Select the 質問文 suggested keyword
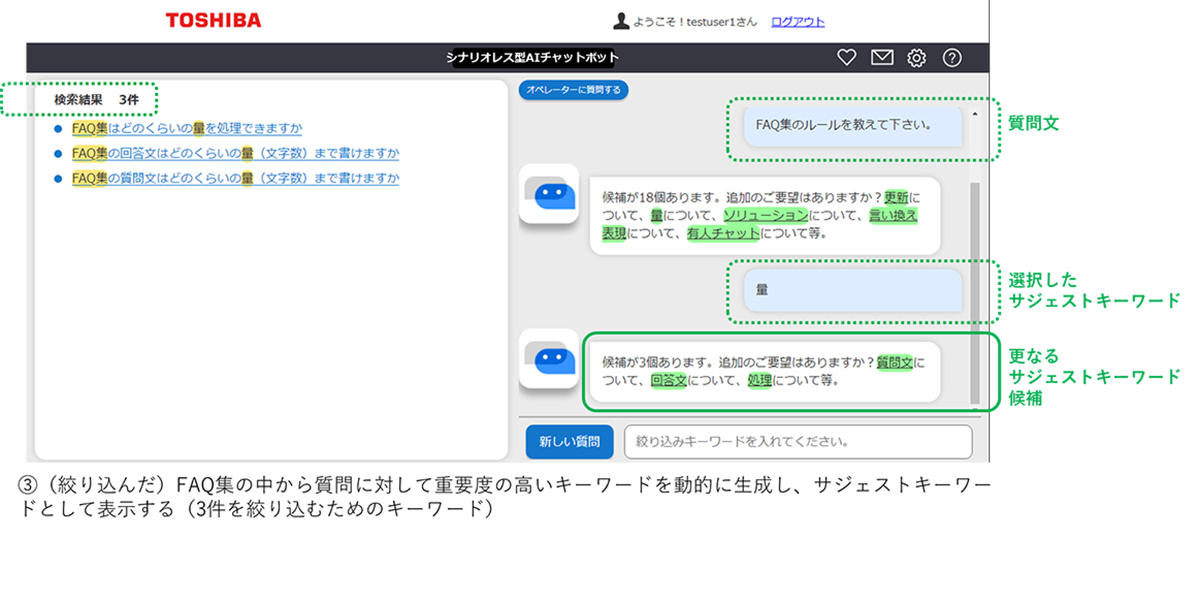This screenshot has width=1200, height=600. pos(895,362)
